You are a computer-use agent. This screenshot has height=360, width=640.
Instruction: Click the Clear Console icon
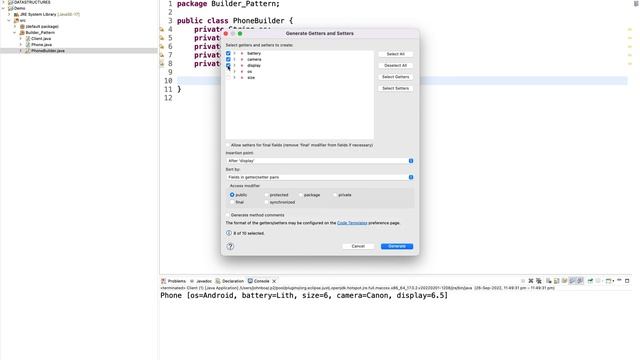[549, 281]
